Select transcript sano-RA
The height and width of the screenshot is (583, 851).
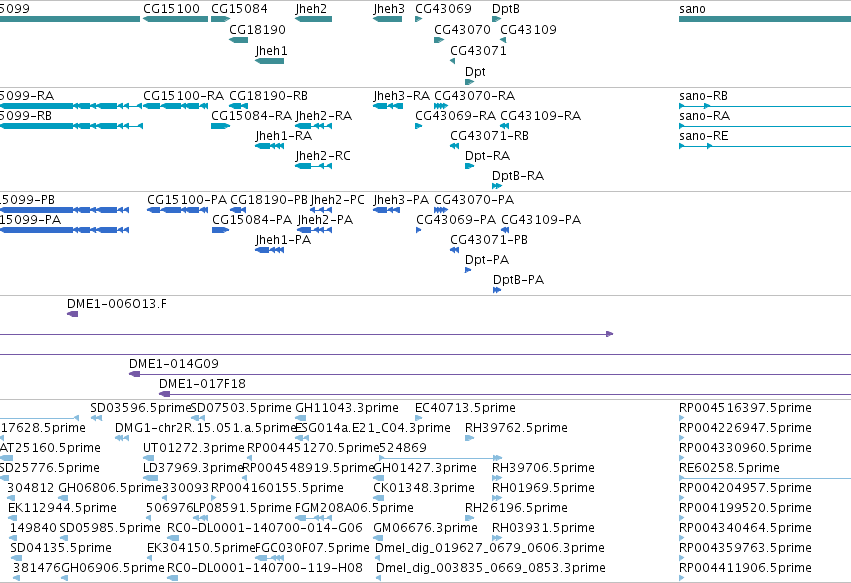point(765,126)
